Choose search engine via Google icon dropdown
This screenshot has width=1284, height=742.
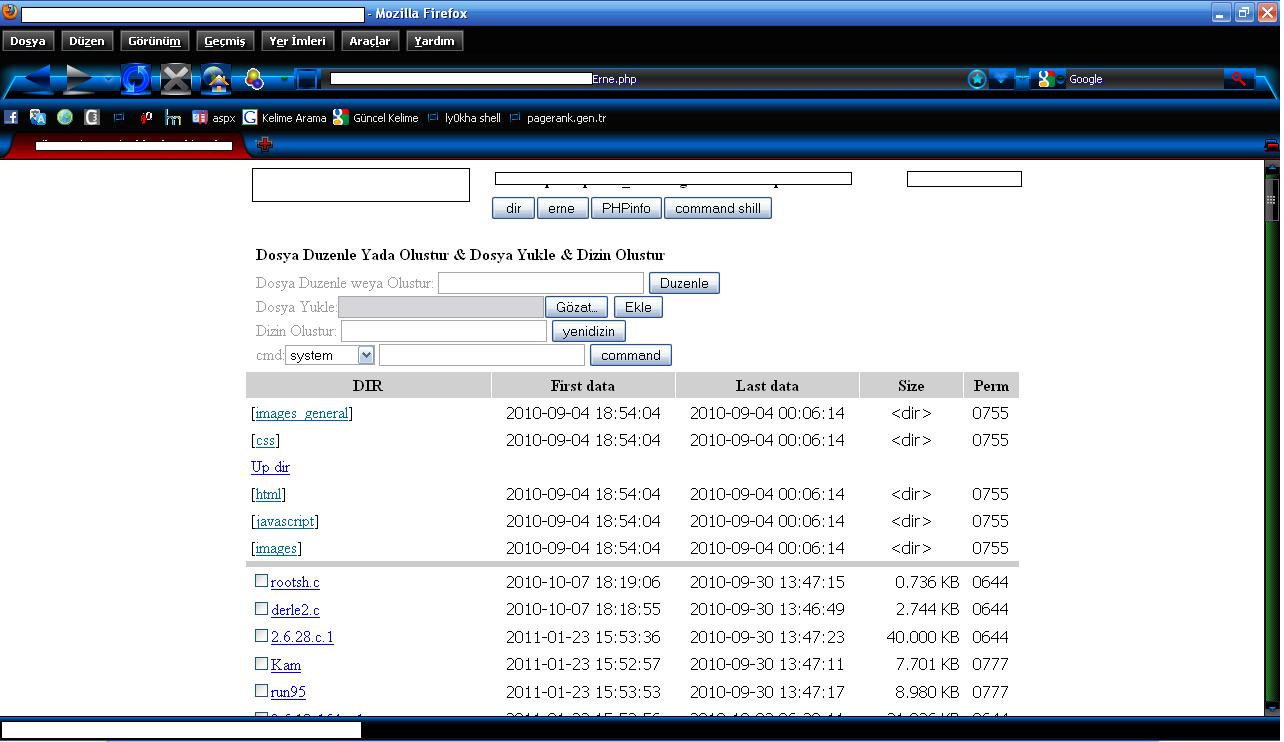(x=1050, y=79)
